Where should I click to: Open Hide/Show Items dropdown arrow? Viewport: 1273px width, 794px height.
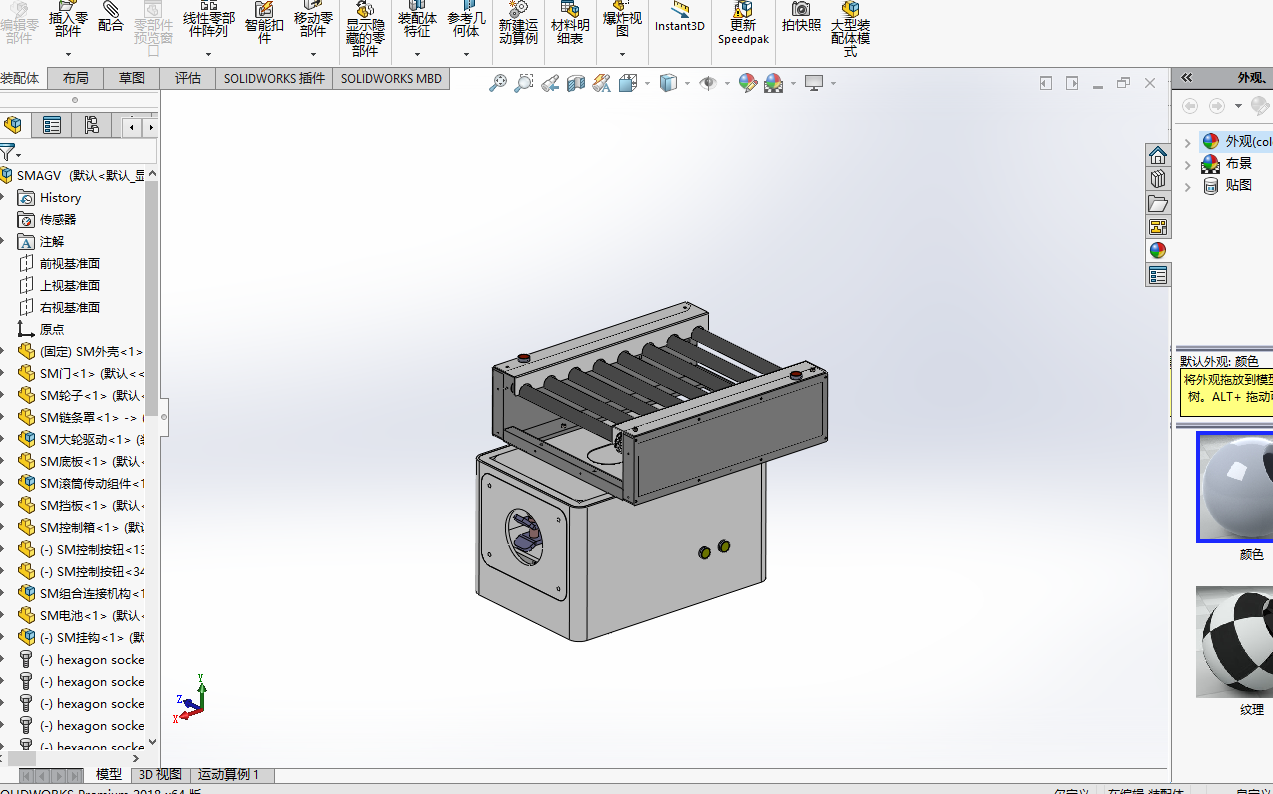[x=727, y=84]
